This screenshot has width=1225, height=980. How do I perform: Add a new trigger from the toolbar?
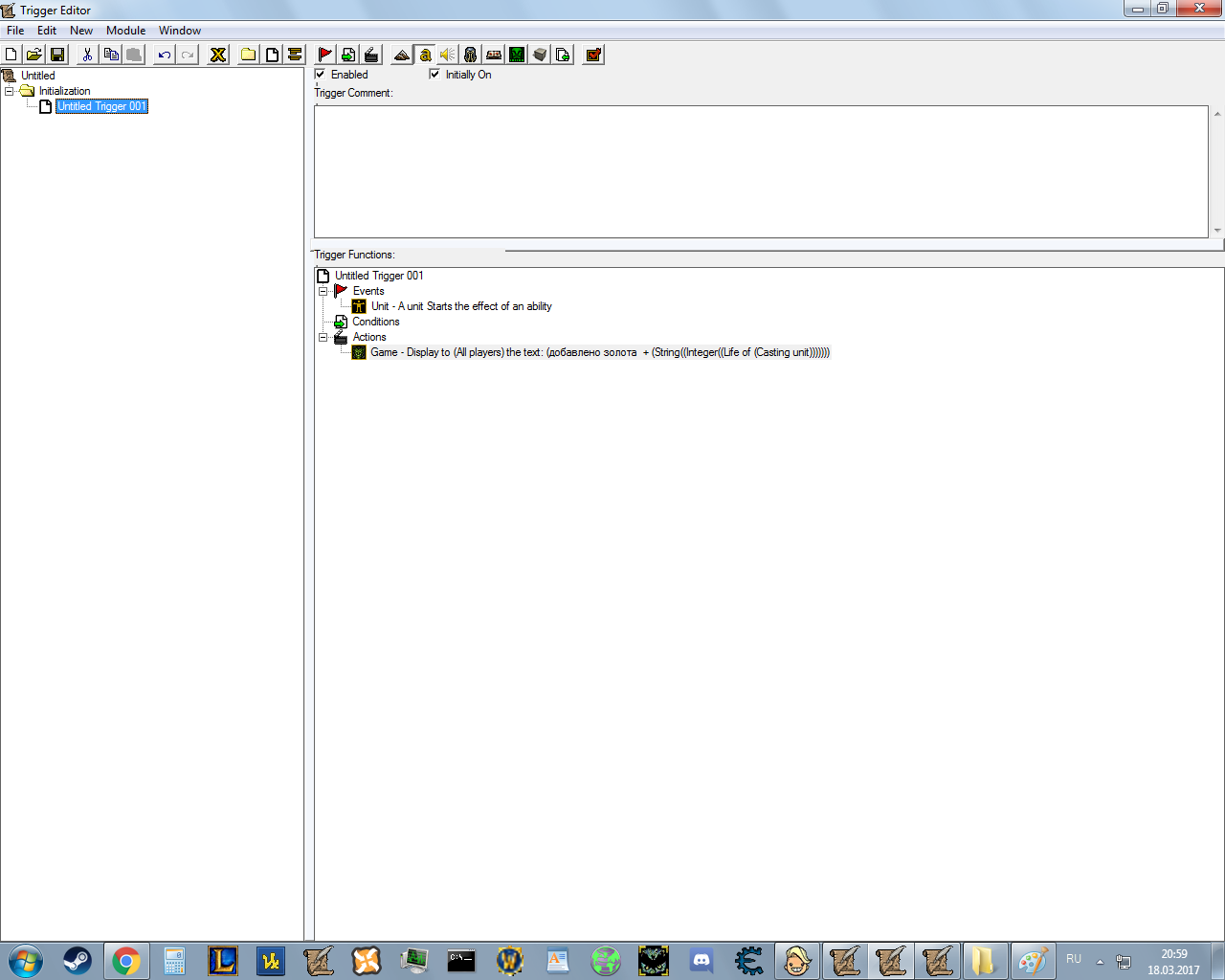272,55
